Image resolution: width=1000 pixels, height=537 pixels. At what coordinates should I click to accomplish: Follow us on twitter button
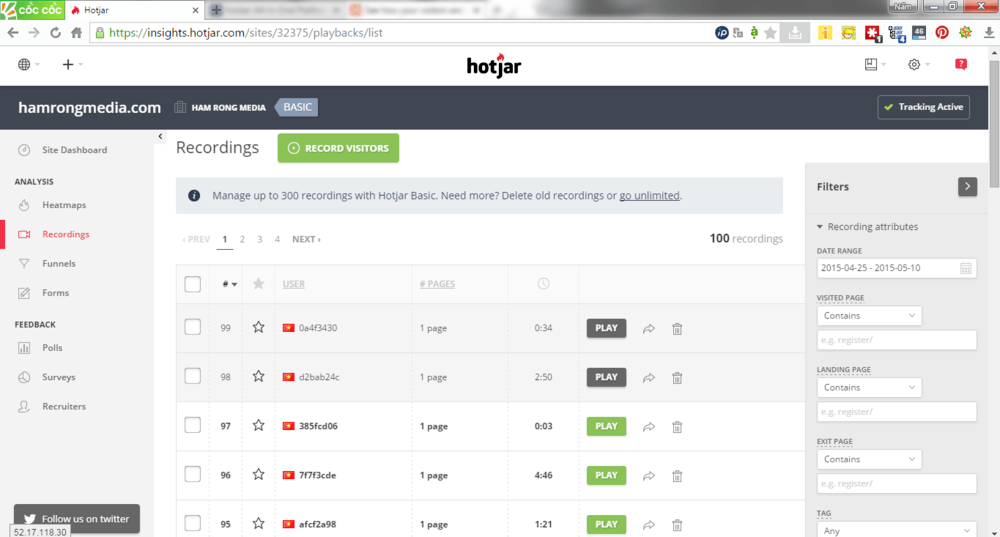[x=77, y=519]
